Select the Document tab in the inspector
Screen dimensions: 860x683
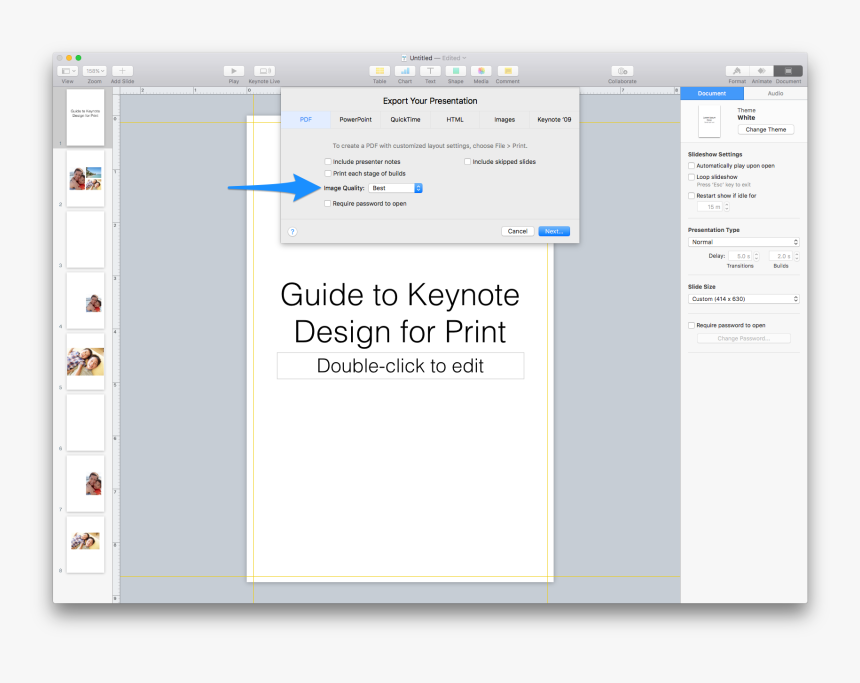click(x=712, y=93)
